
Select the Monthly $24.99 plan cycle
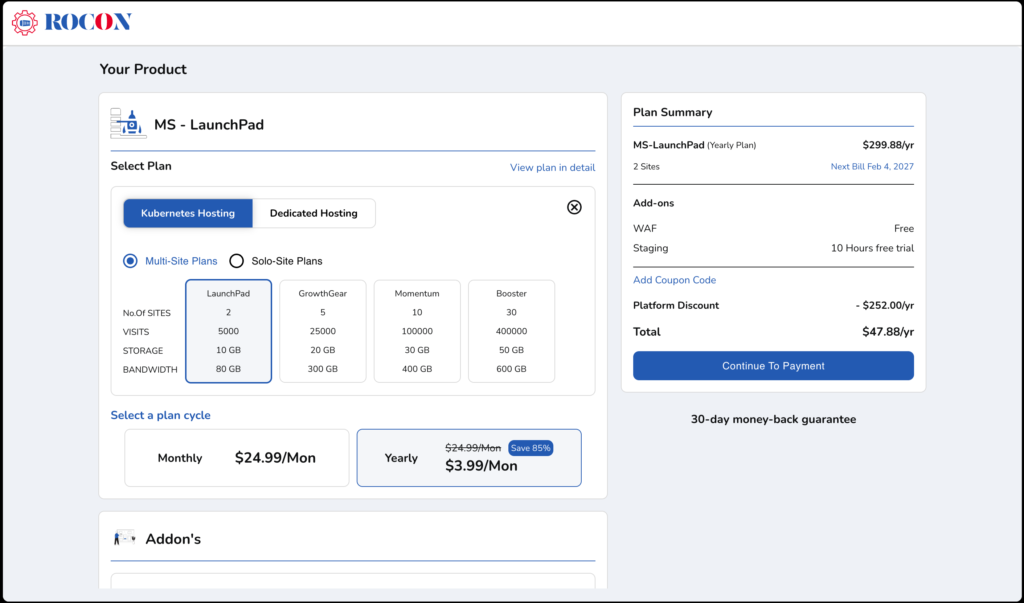[236, 458]
